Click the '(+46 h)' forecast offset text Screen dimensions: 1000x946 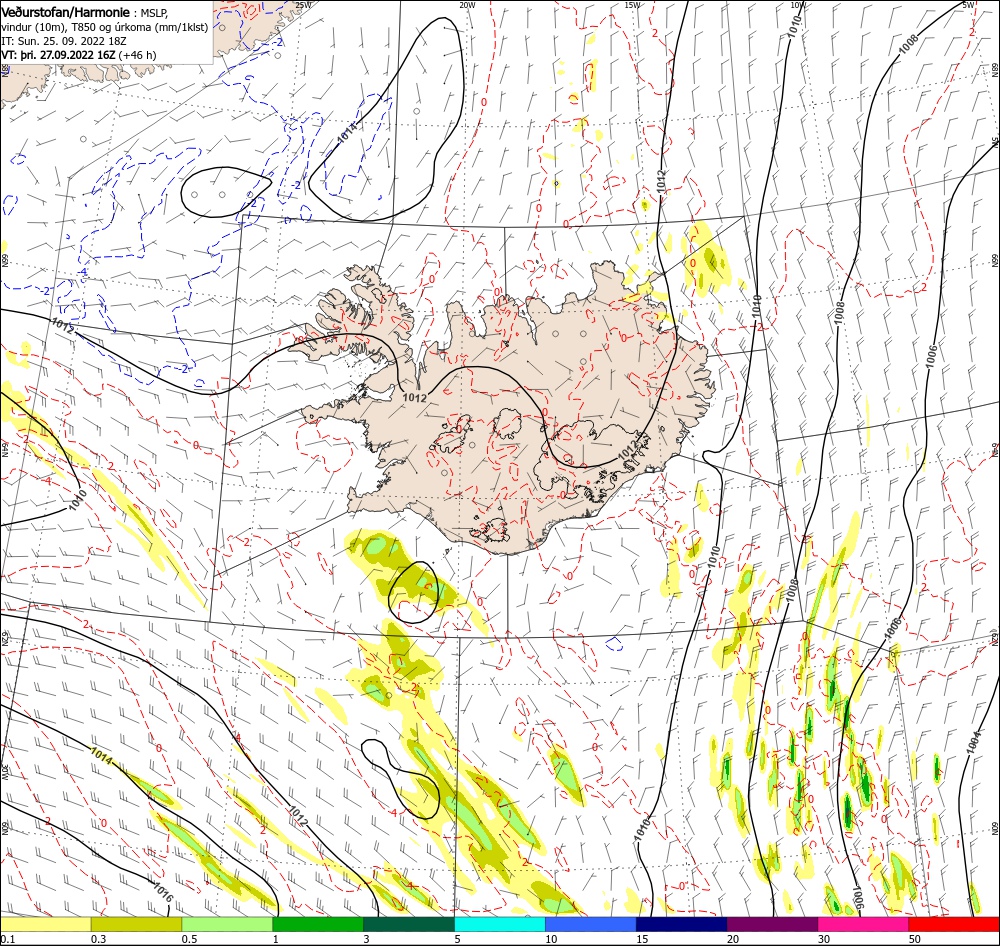137,55
